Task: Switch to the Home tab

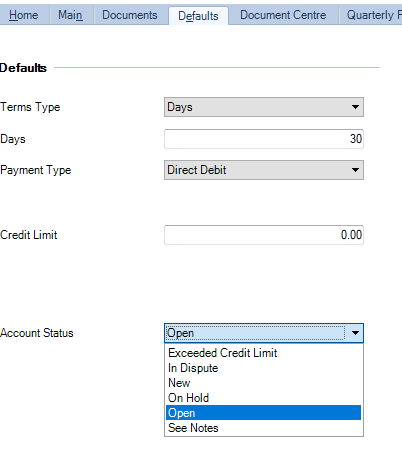Action: point(23,15)
